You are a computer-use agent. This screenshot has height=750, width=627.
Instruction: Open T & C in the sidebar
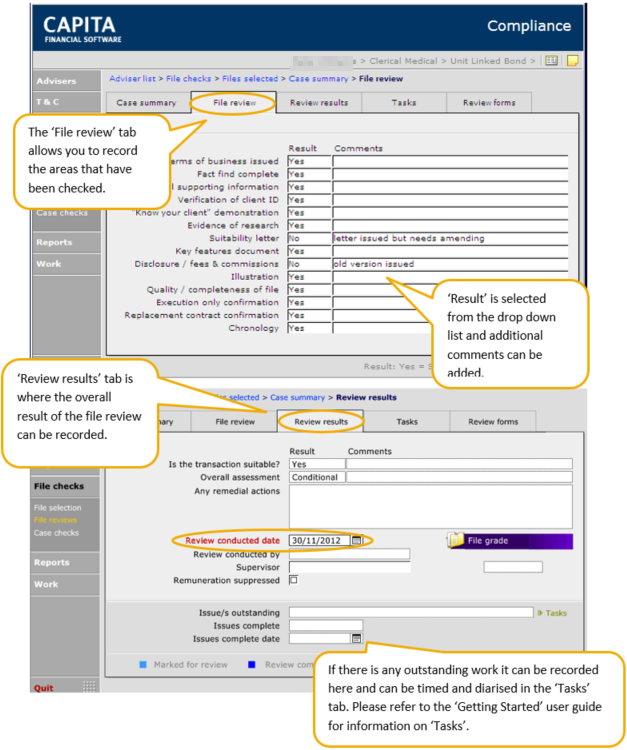tap(66, 101)
